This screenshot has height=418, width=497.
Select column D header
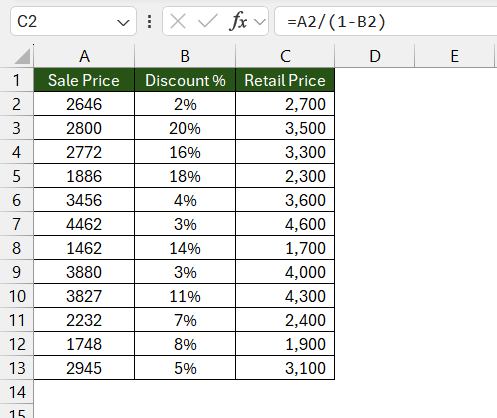click(375, 56)
